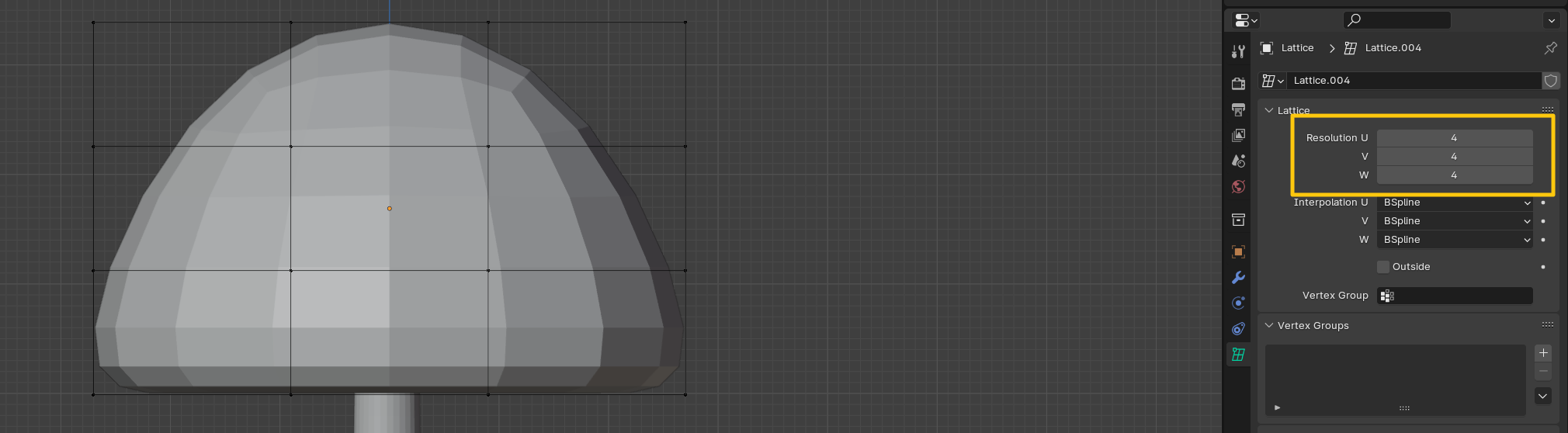Open the Interpolation V BSpline dropdown
Image resolution: width=1568 pixels, height=433 pixels.
coord(1455,221)
